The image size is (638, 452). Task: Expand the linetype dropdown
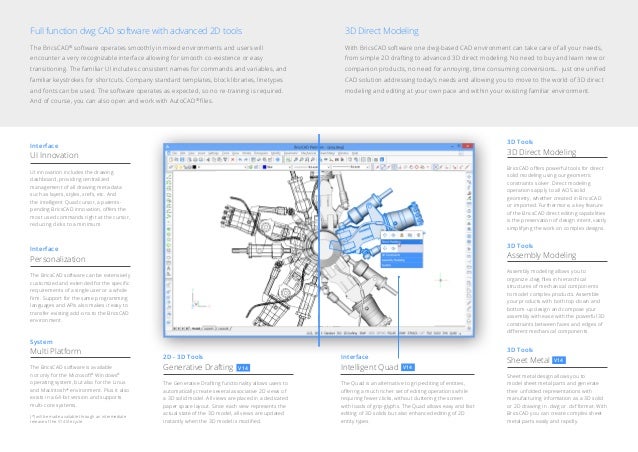[328, 167]
